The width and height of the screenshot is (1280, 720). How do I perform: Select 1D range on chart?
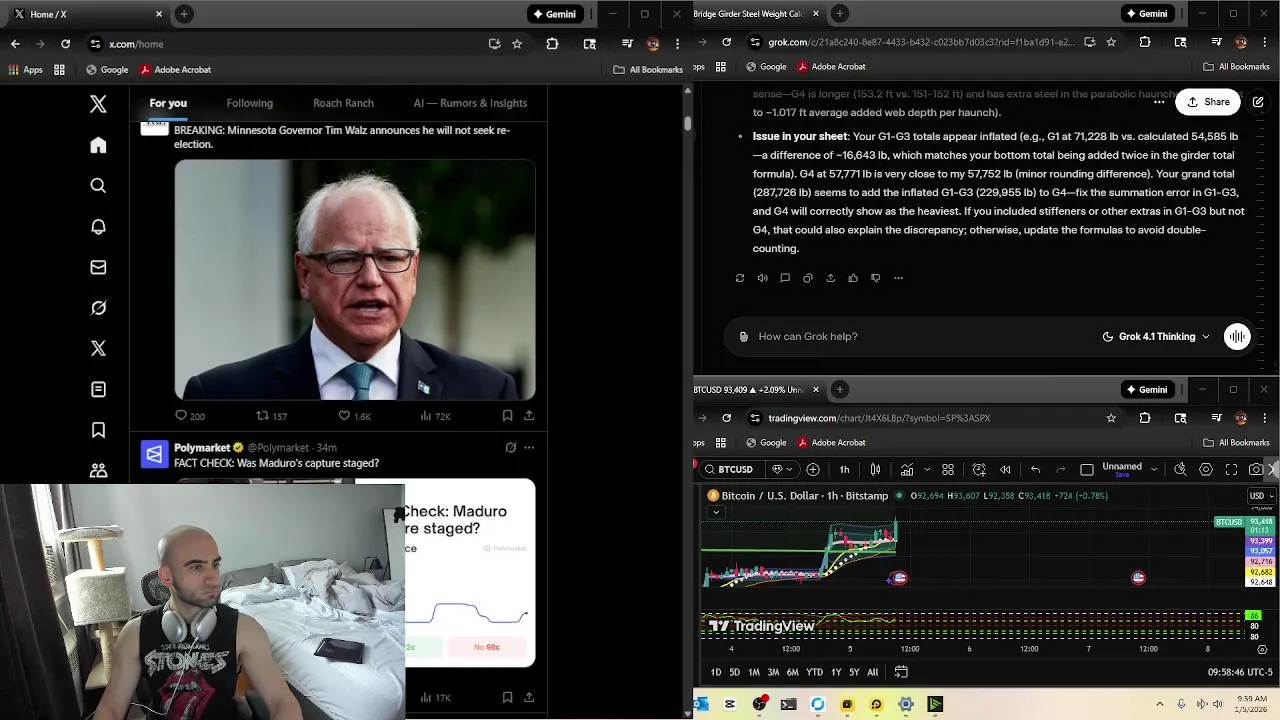coord(716,672)
